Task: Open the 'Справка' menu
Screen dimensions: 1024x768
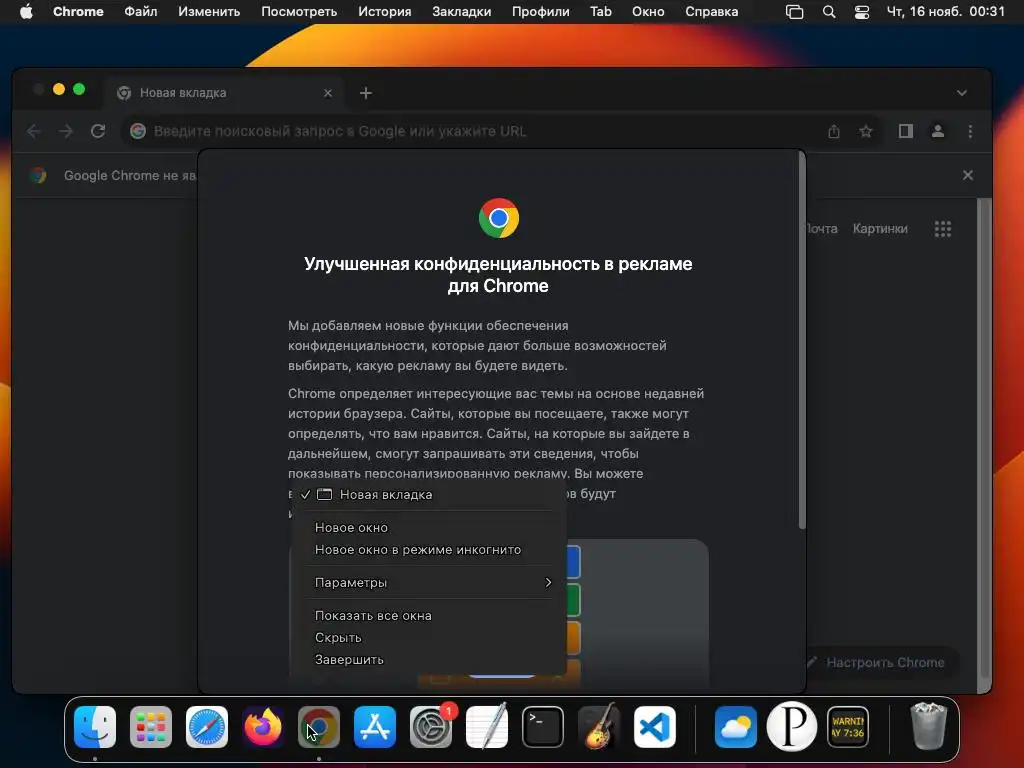Action: pos(712,11)
